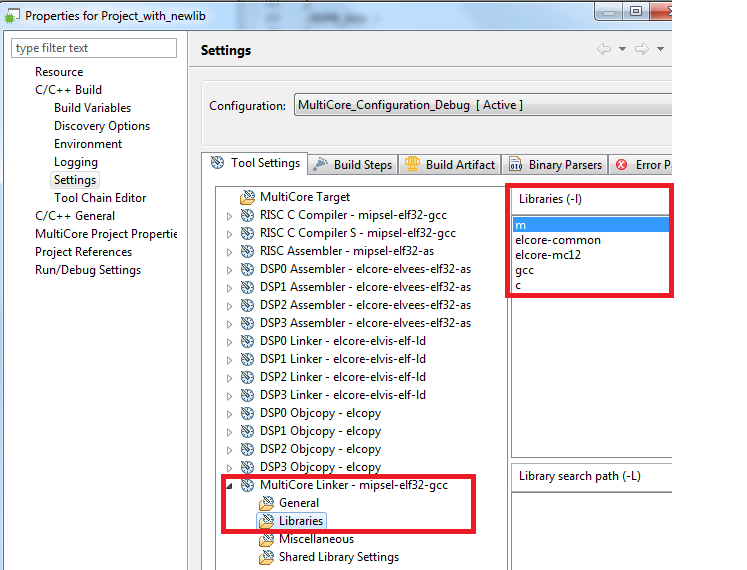Expand the RISC C Compiler node
747x570 pixels.
coord(229,215)
